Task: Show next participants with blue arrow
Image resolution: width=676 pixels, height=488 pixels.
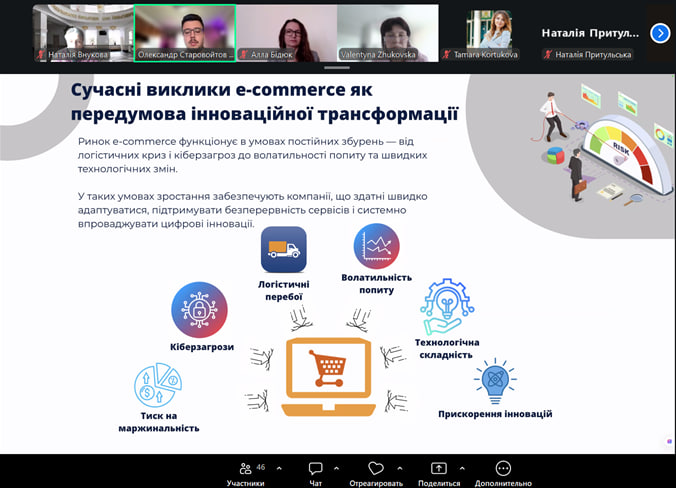Action: point(659,33)
